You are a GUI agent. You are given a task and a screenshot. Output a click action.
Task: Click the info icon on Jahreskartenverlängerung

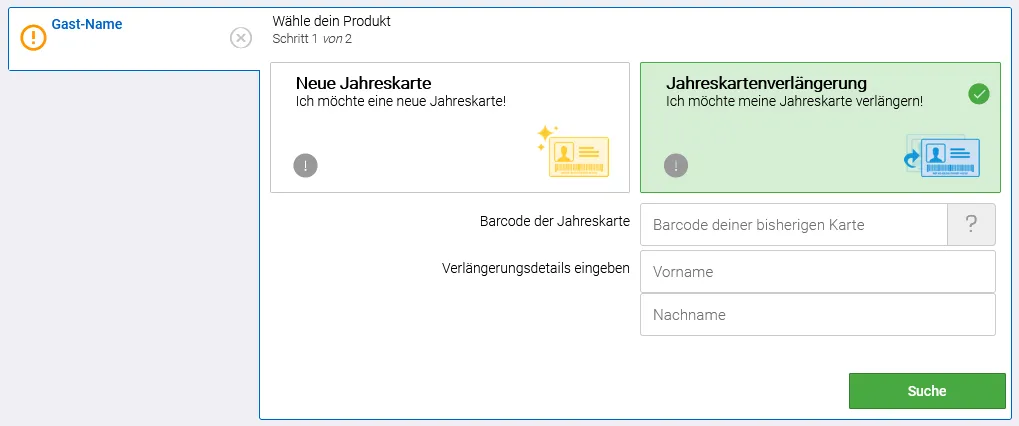tap(675, 166)
